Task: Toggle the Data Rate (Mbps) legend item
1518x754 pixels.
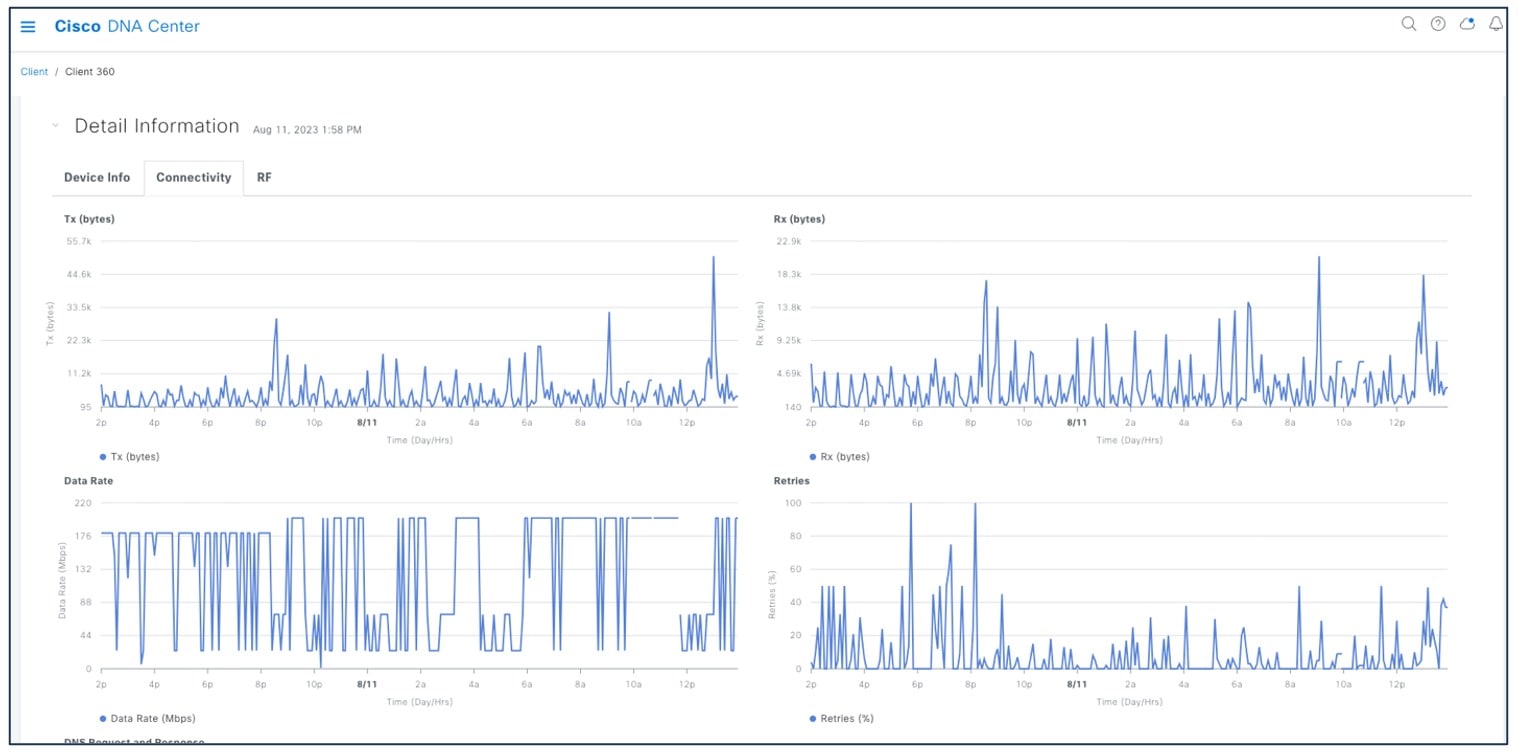Action: [147, 719]
